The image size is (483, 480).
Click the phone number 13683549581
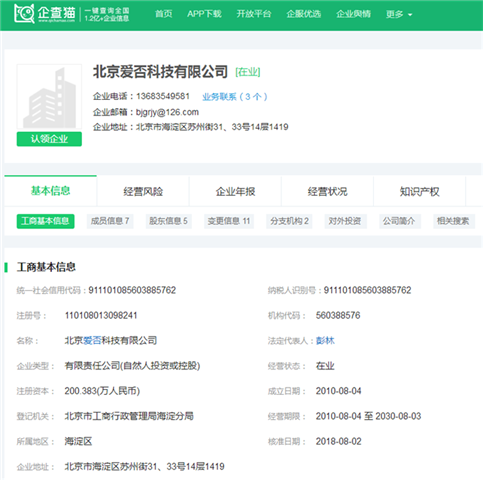163,96
